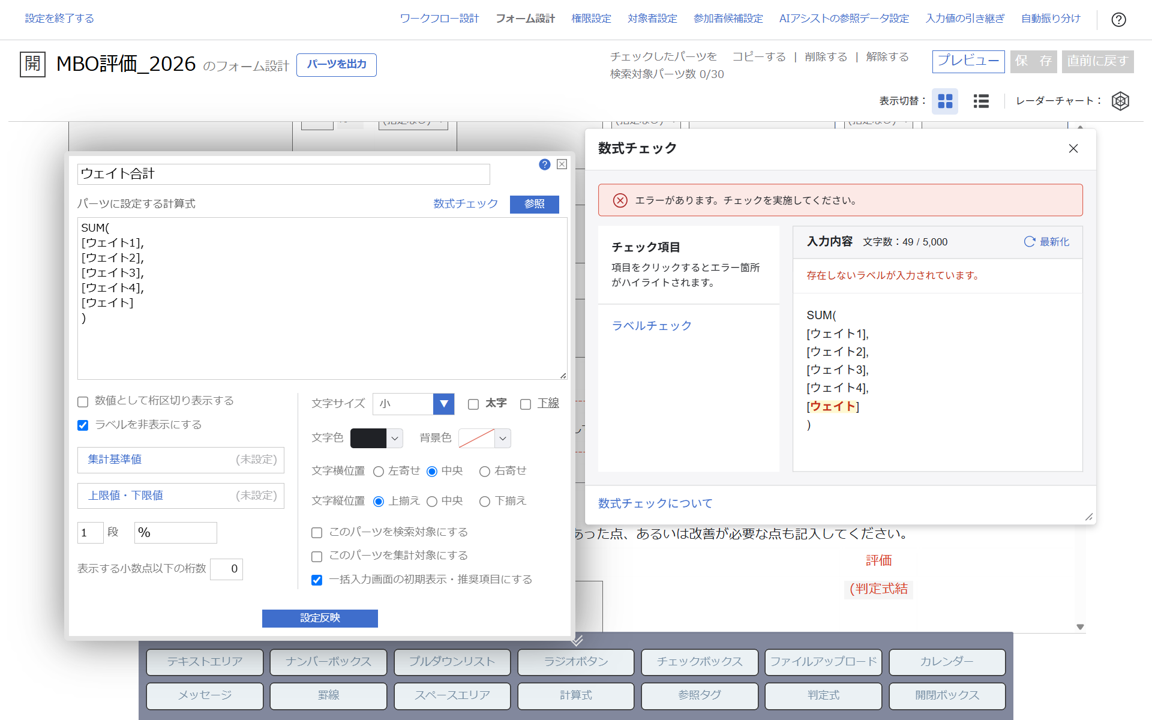Open 集計基準値 setting row
The height and width of the screenshot is (720, 1152).
click(181, 460)
